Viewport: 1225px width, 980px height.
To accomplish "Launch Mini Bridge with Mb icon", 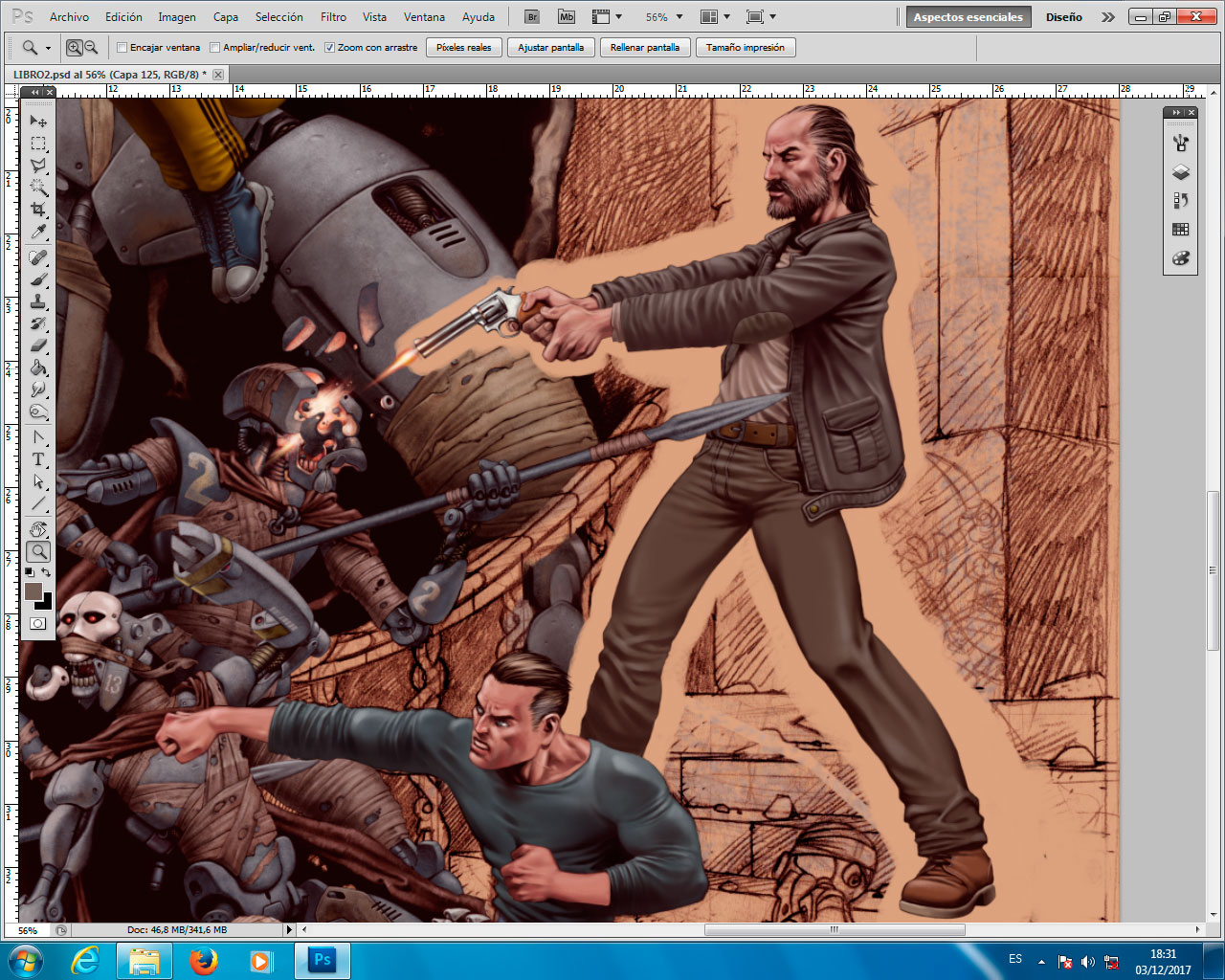I will (x=567, y=16).
